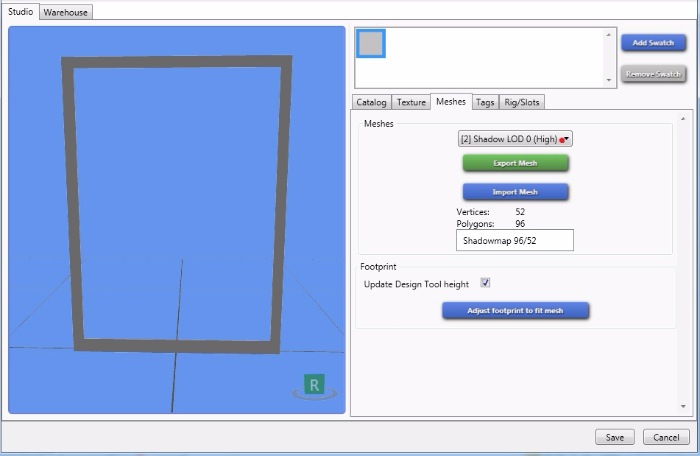
Task: Click the Add Swatch button
Action: 653,43
